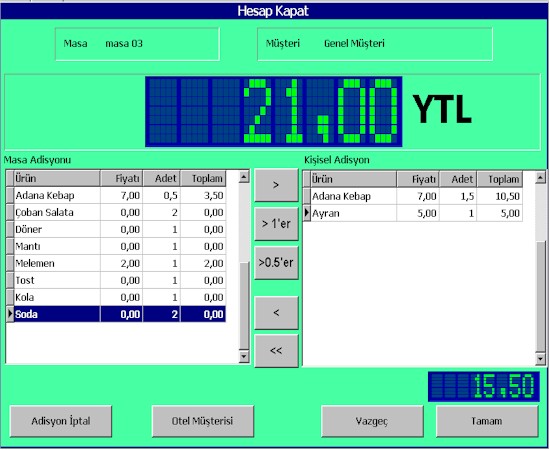Select Çoban Salata row in table list
This screenshot has height=450, width=550.
coord(116,212)
